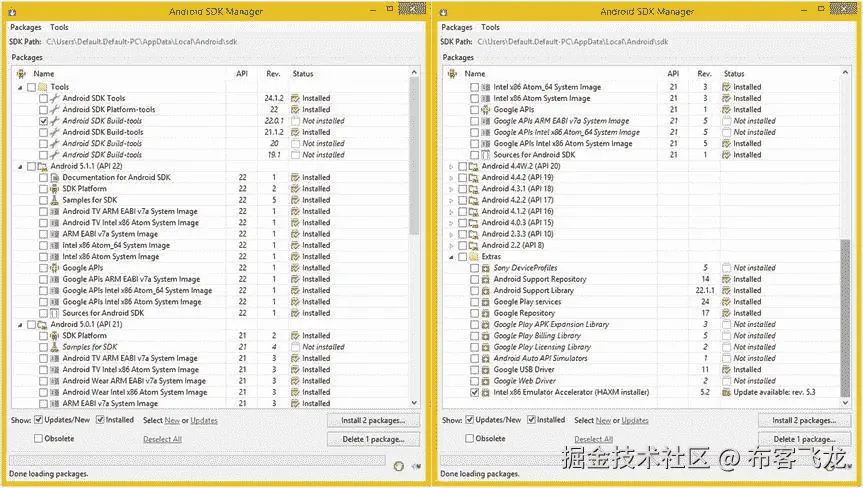The height and width of the screenshot is (488, 863).
Task: Click the scroll-down arrow in the left package list
Action: tap(414, 403)
